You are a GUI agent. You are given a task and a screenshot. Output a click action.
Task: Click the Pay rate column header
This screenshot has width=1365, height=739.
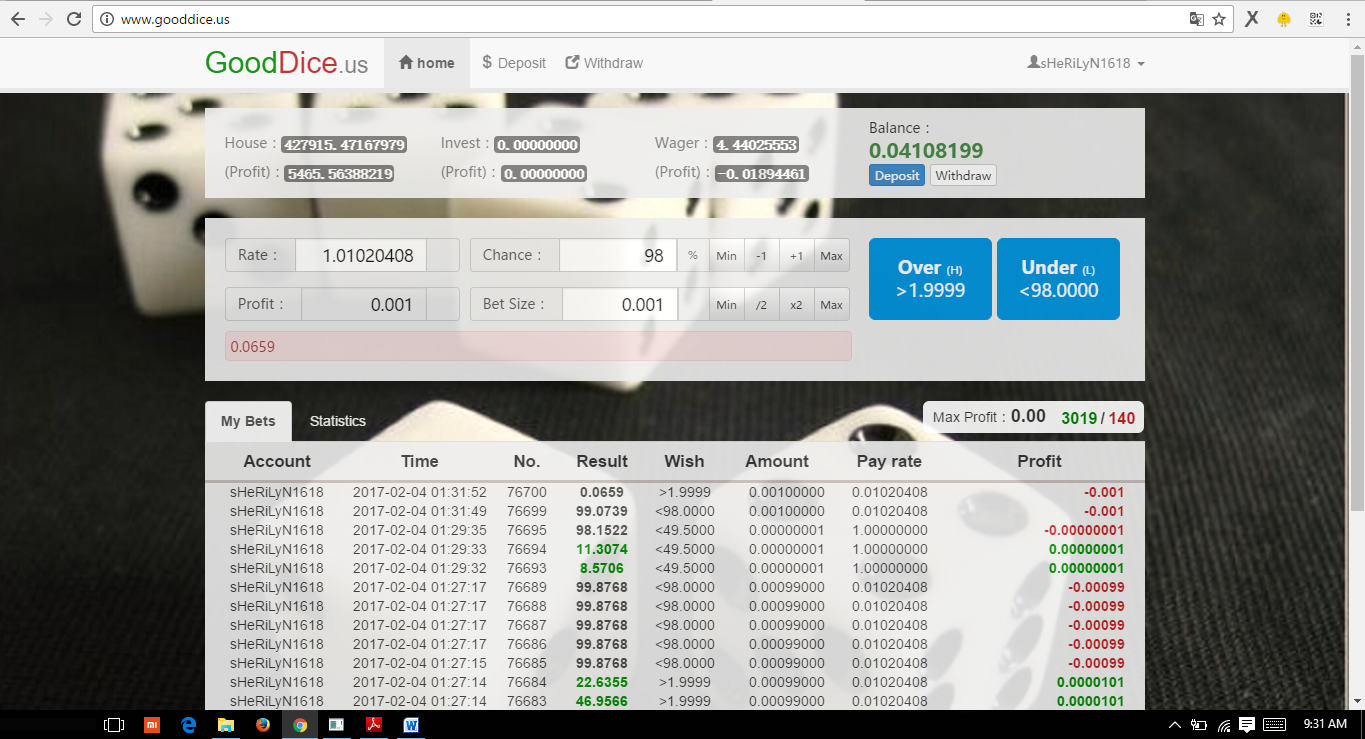click(889, 461)
